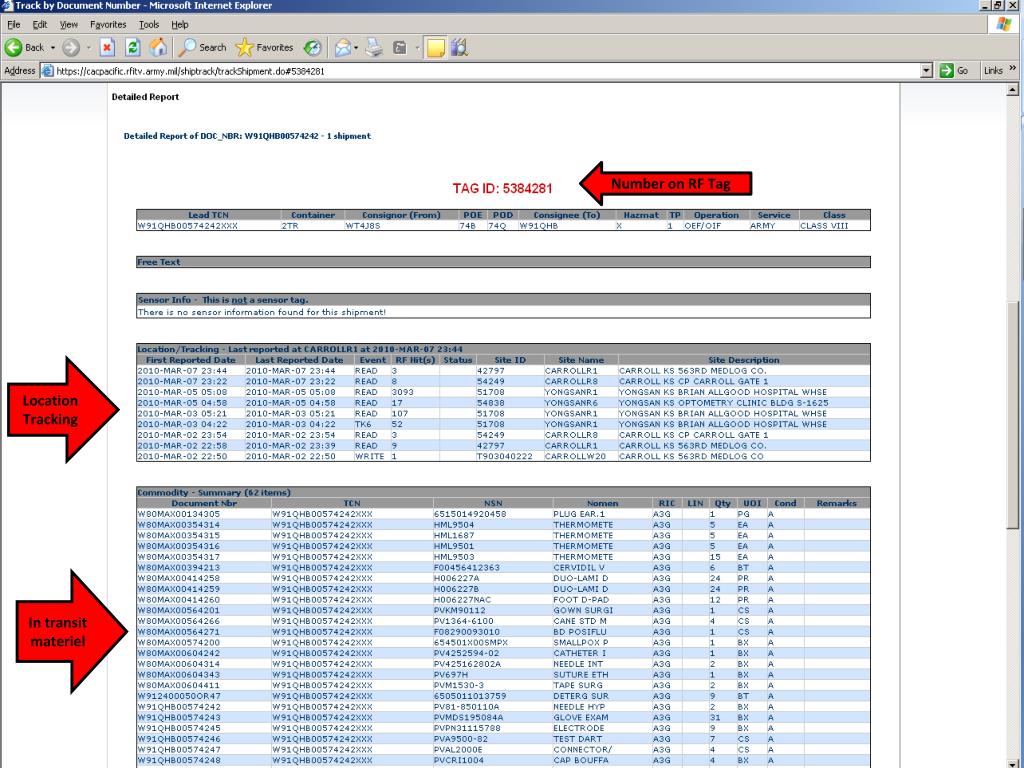Click the vertical scrollbar up arrow
1024x768 pixels.
pos(1013,89)
